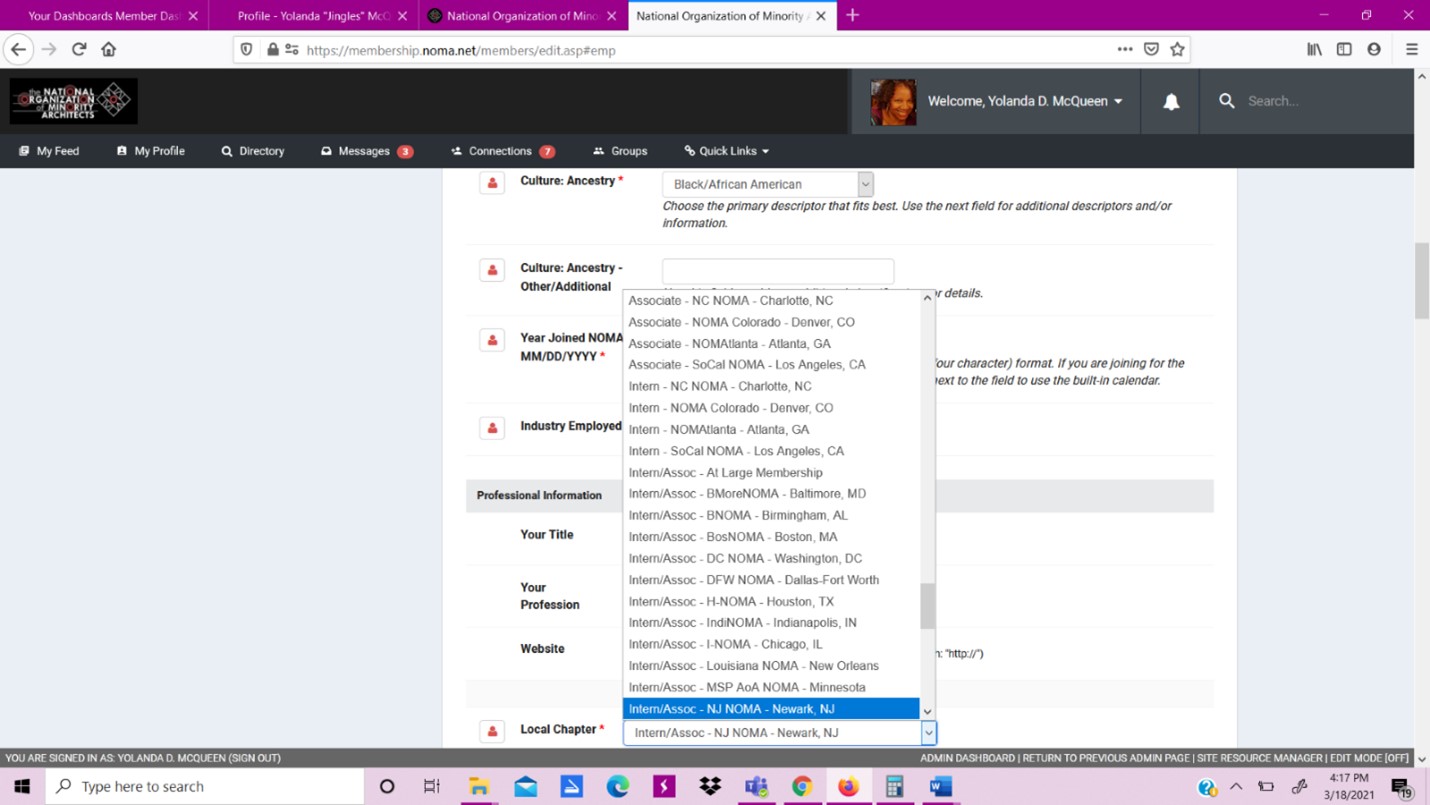Bookmark this page with star icon
Screen dimensions: 1430x805
click(x=1178, y=49)
